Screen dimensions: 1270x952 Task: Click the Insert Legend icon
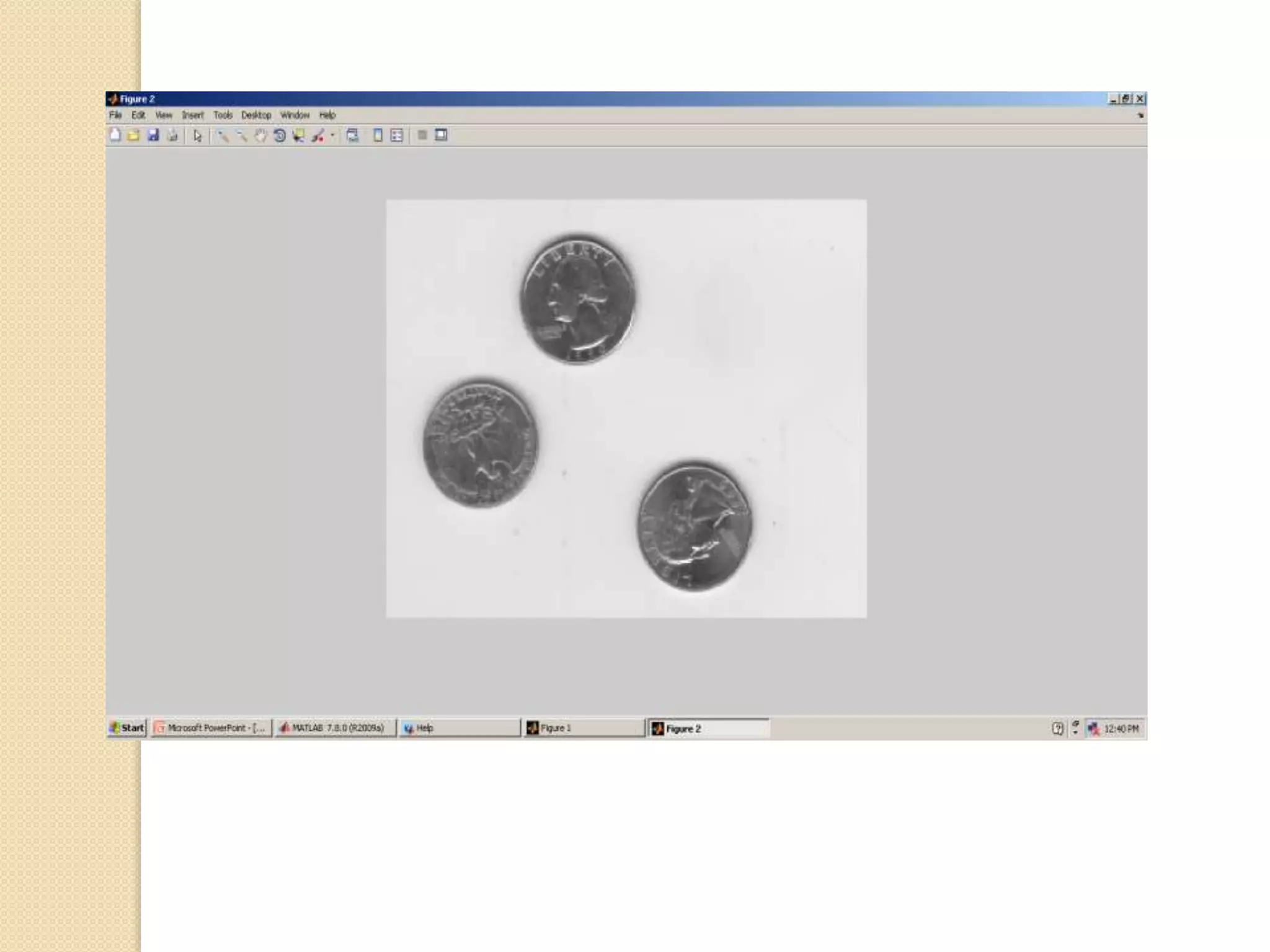(x=397, y=135)
